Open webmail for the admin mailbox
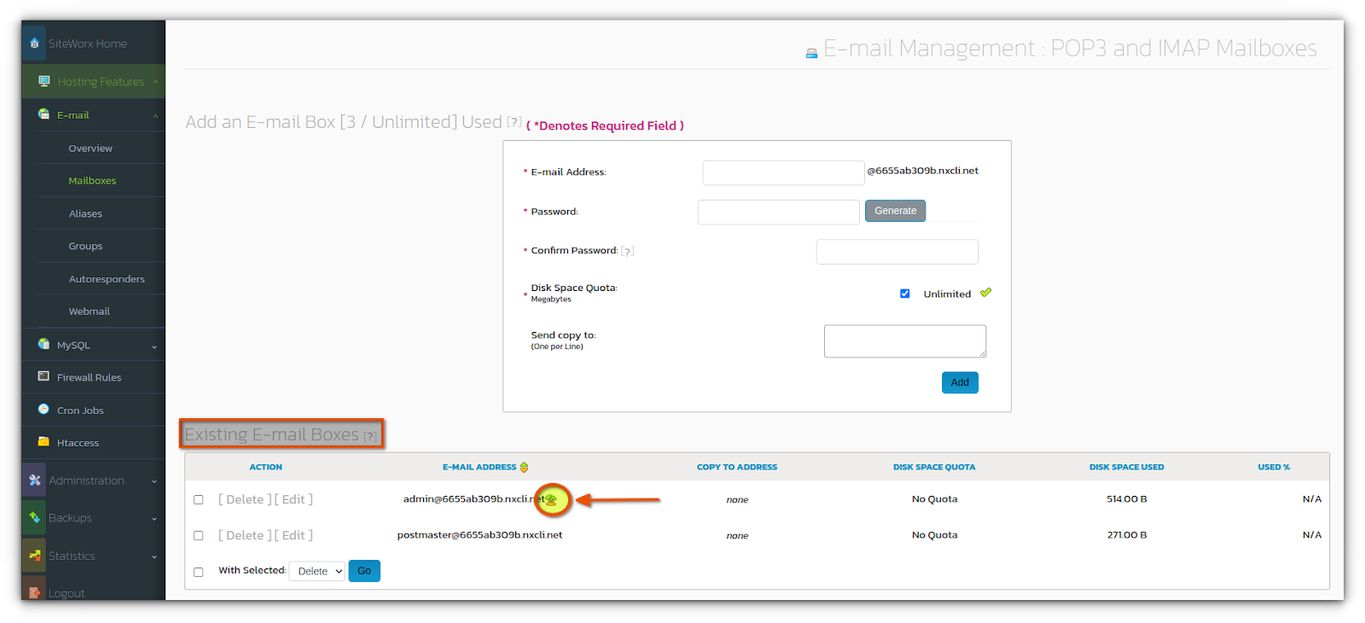This screenshot has width=1365, height=623. click(551, 499)
